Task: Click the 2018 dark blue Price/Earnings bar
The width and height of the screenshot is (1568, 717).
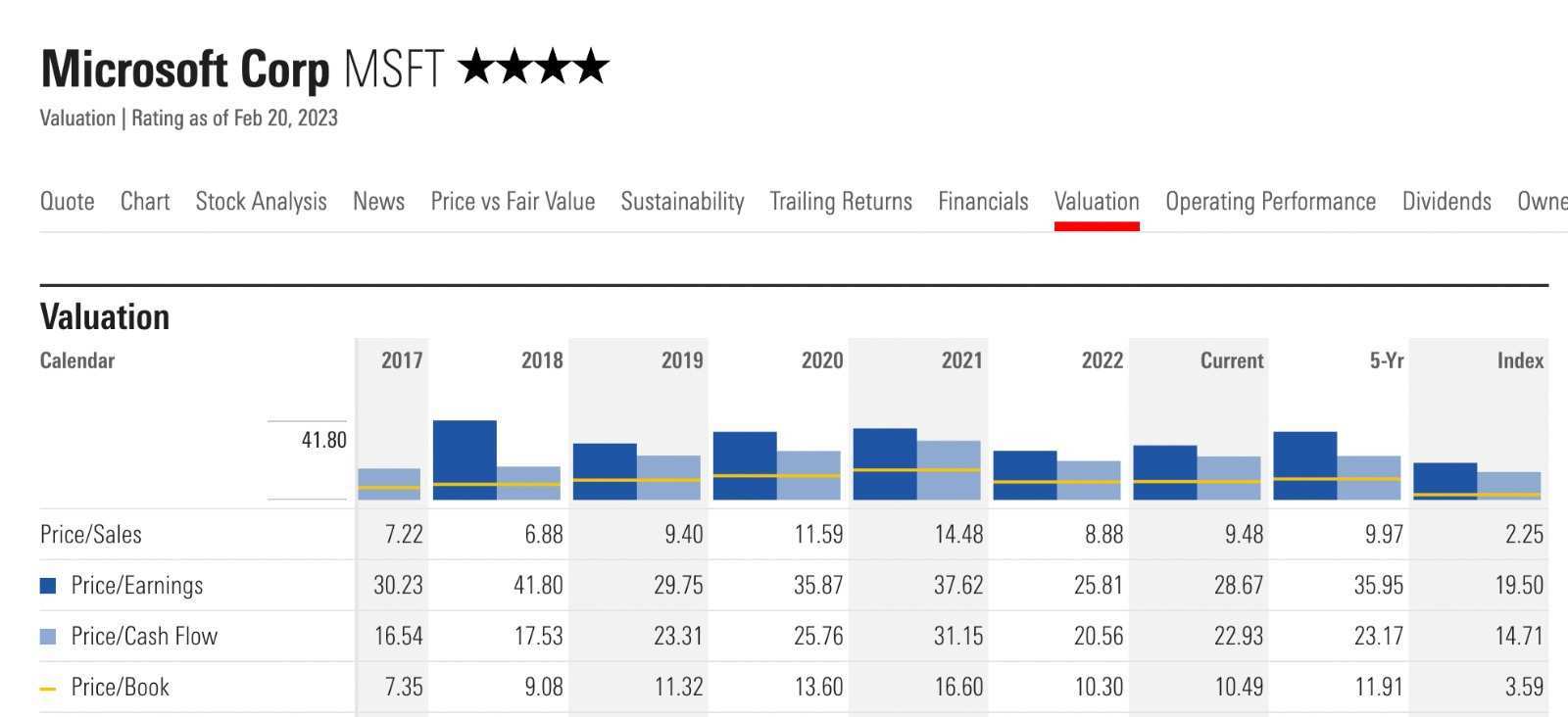Action: pyautogui.click(x=465, y=460)
